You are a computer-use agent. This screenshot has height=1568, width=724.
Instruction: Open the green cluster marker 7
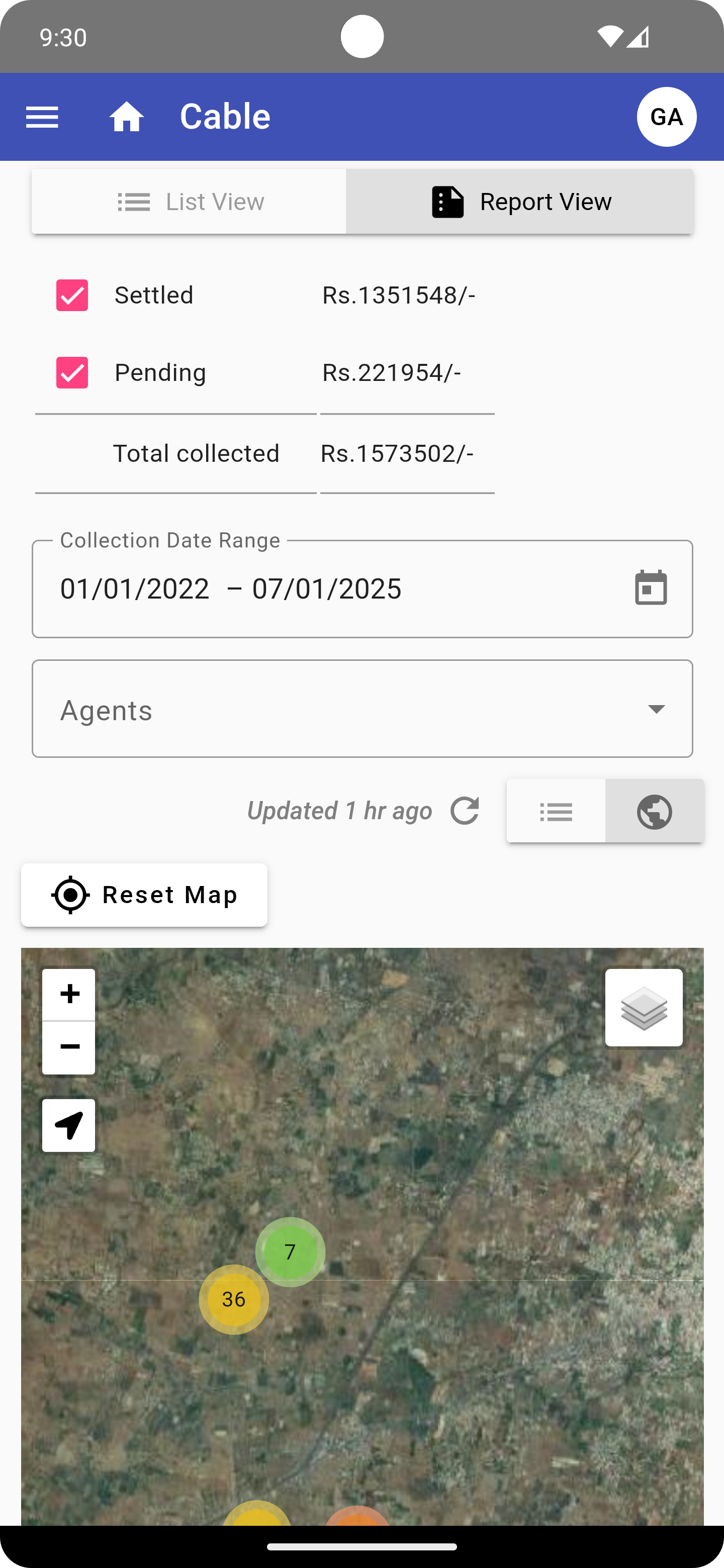[x=290, y=1252]
